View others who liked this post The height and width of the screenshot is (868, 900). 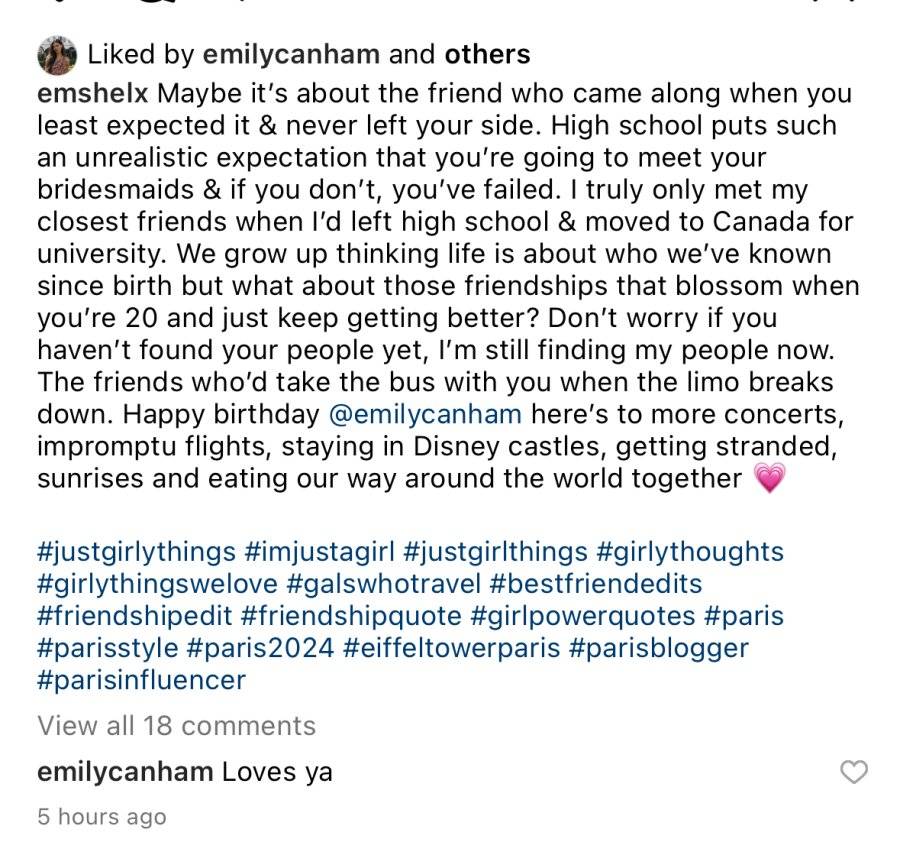tap(487, 55)
